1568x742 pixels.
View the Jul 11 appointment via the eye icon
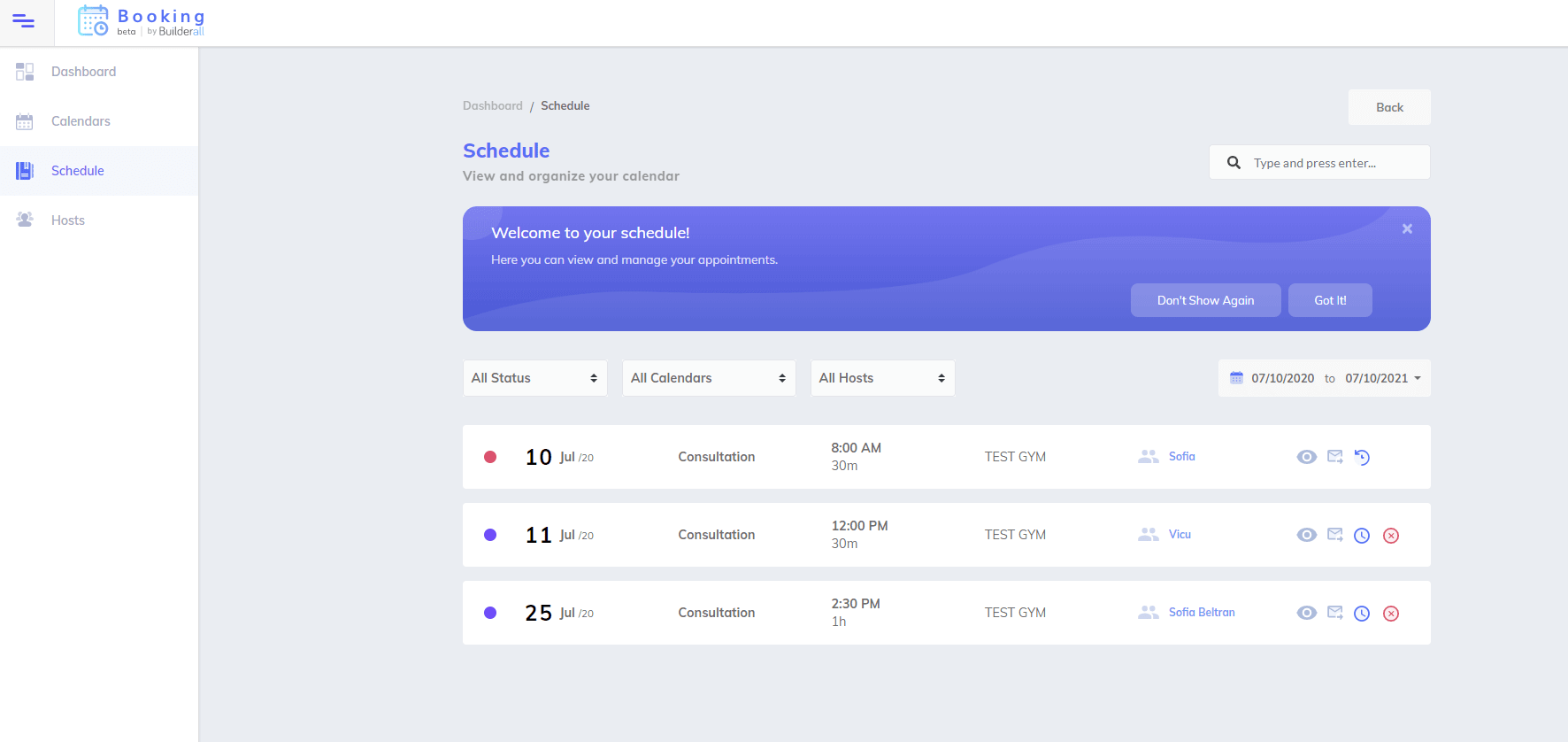pos(1306,535)
